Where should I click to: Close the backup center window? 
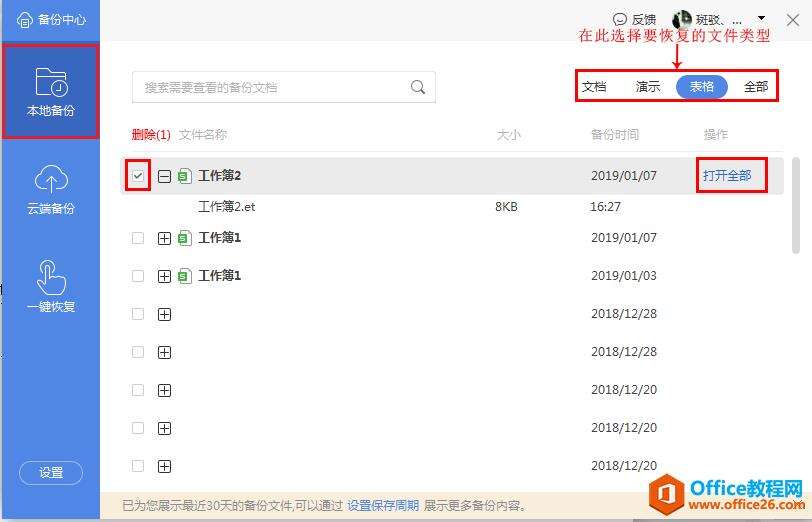point(792,20)
